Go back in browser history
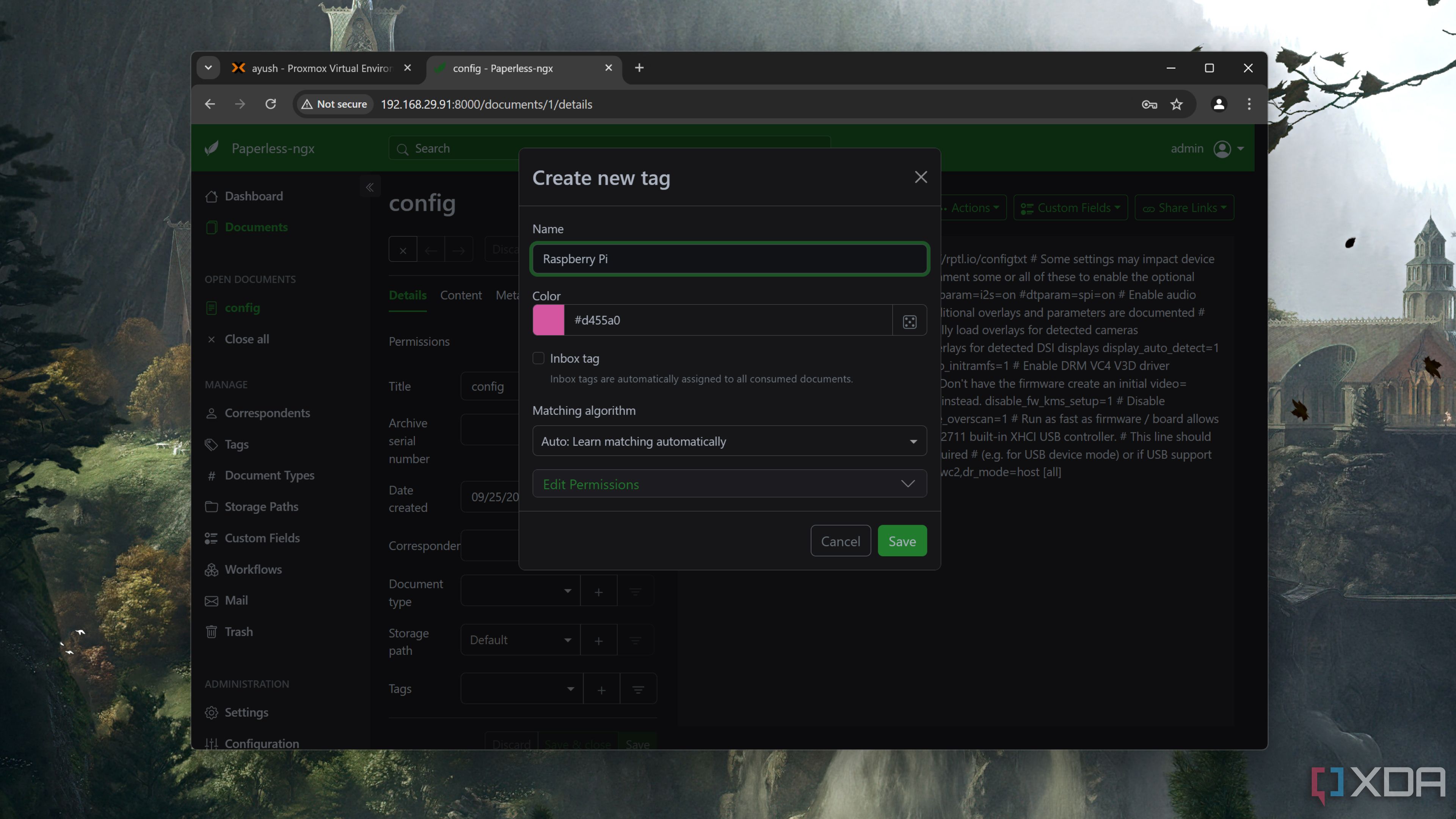1456x819 pixels. tap(210, 104)
